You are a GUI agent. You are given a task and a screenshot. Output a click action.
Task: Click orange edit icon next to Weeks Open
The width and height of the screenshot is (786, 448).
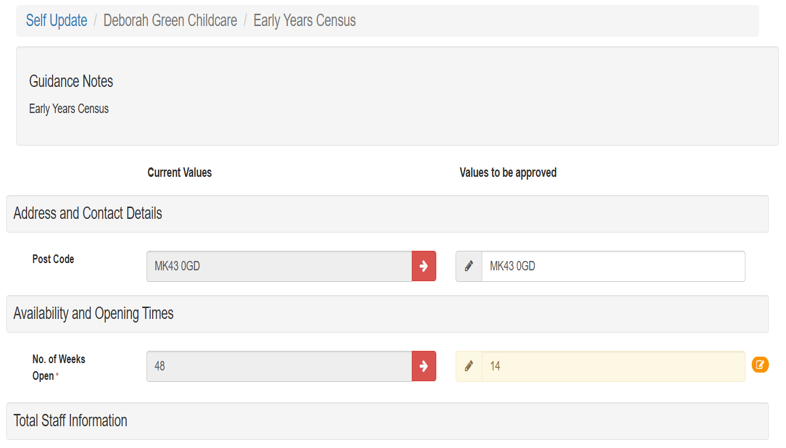point(760,365)
